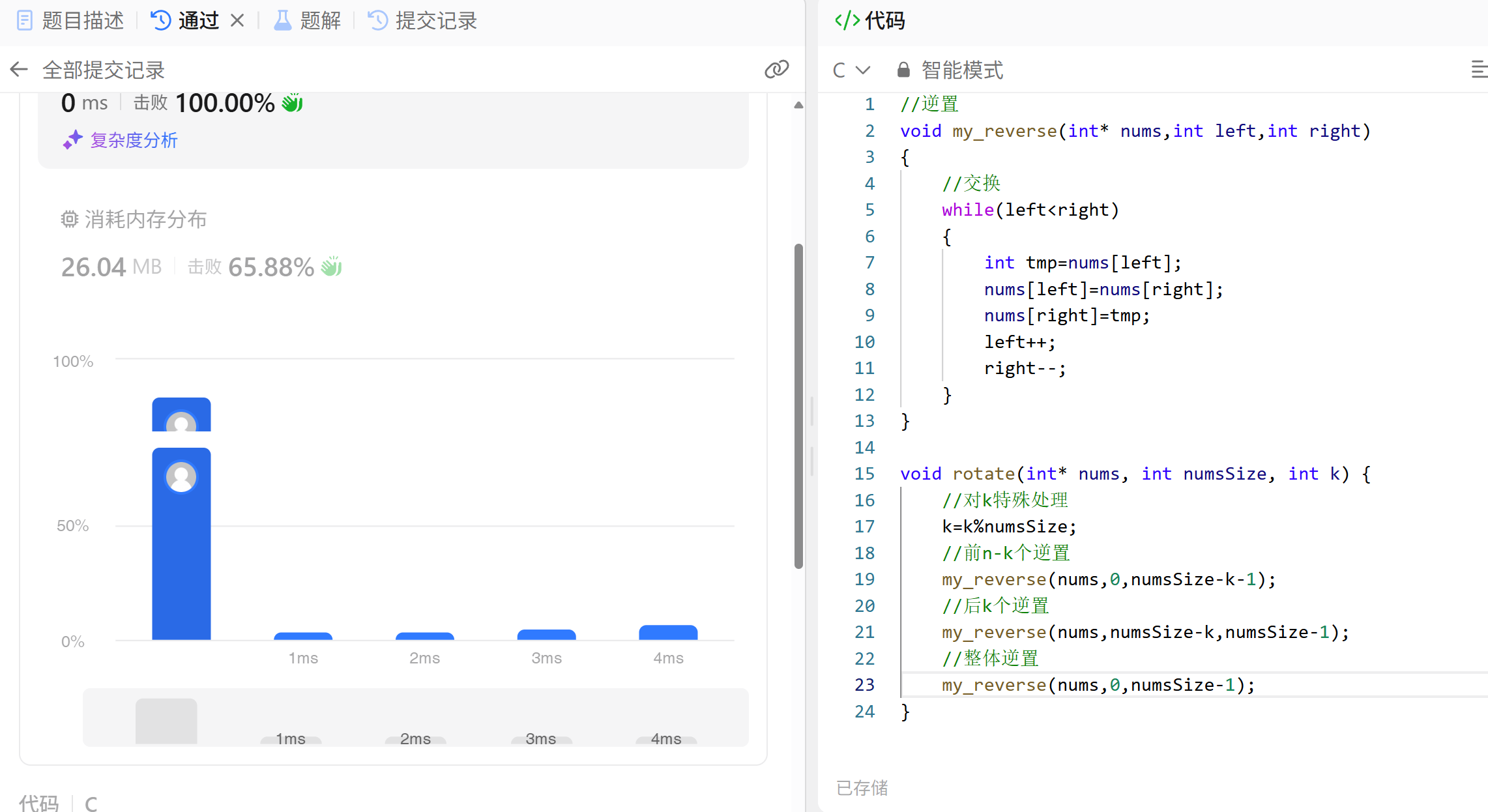Switch to the 题解 tab

click(x=320, y=21)
